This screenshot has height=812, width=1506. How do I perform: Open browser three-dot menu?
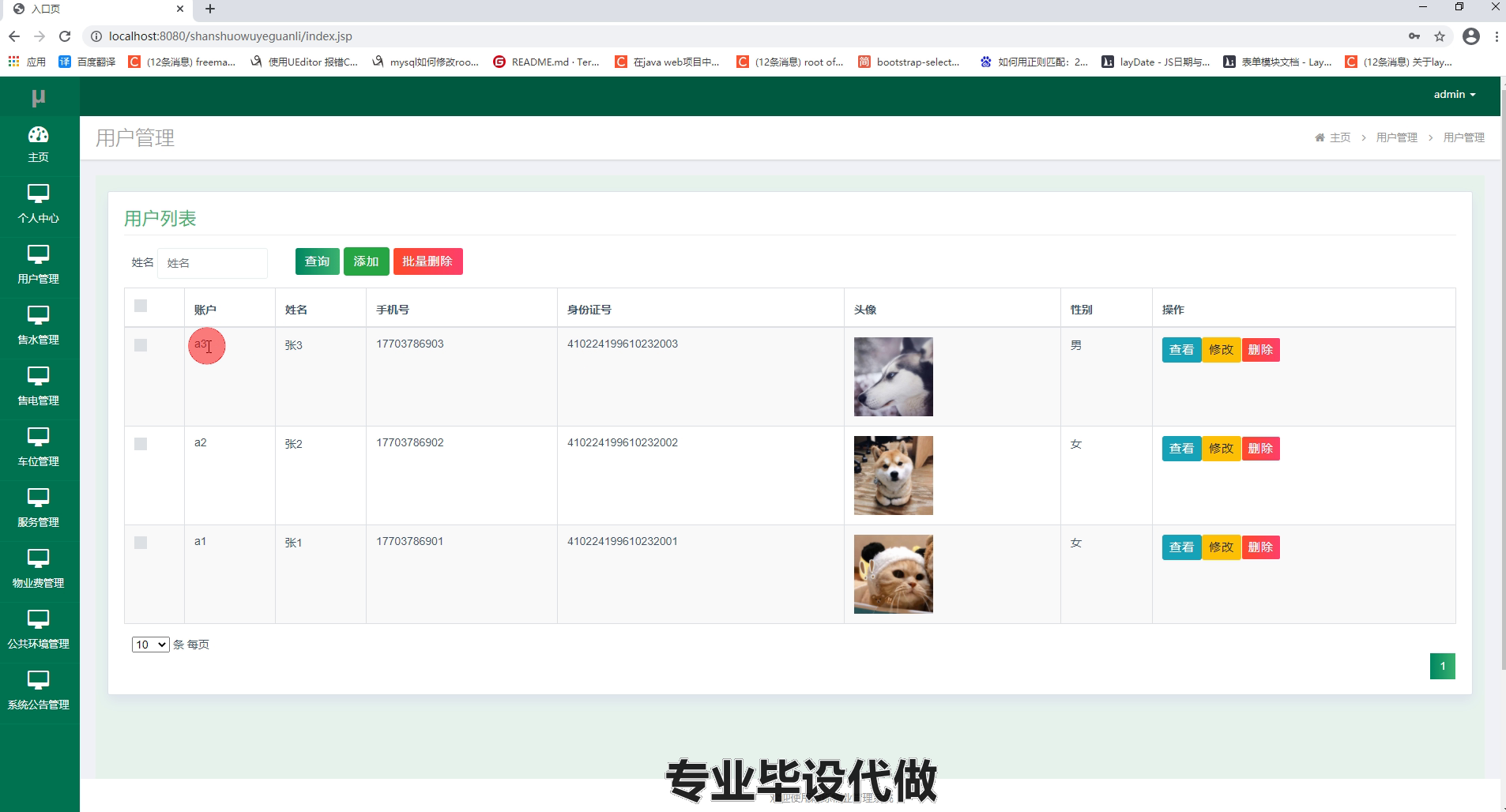click(1497, 36)
